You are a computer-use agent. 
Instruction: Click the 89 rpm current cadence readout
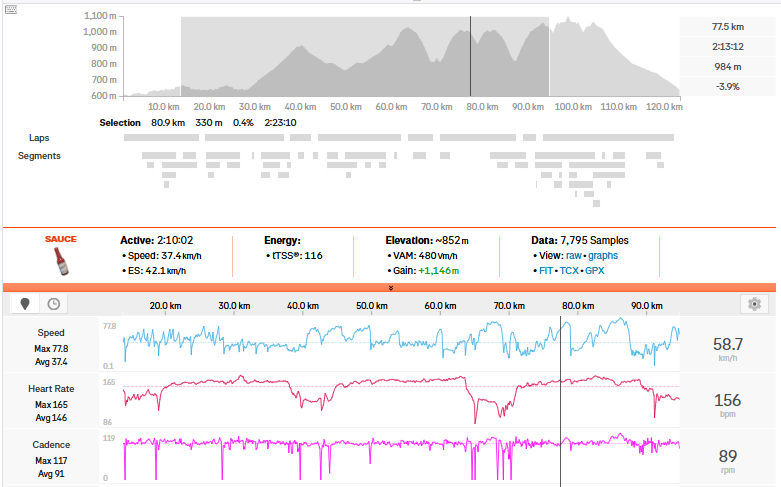[x=728, y=460]
